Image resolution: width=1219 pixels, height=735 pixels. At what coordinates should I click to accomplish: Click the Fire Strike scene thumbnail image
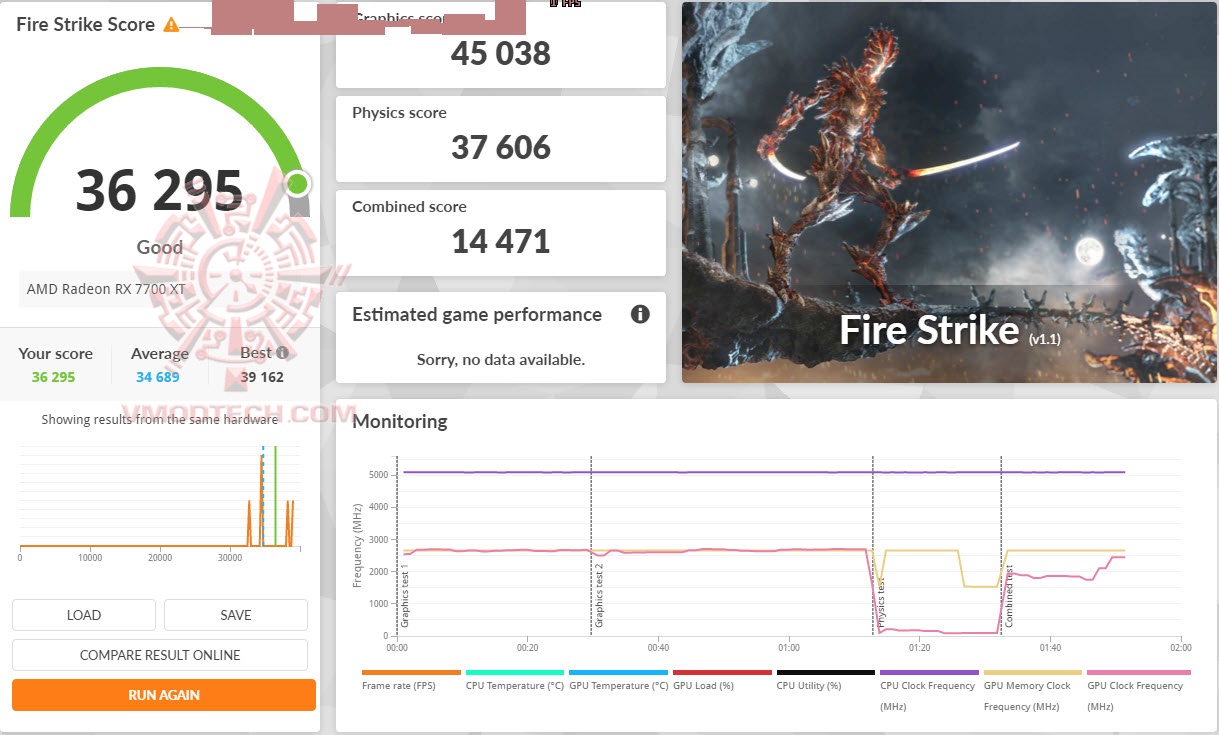(950, 192)
